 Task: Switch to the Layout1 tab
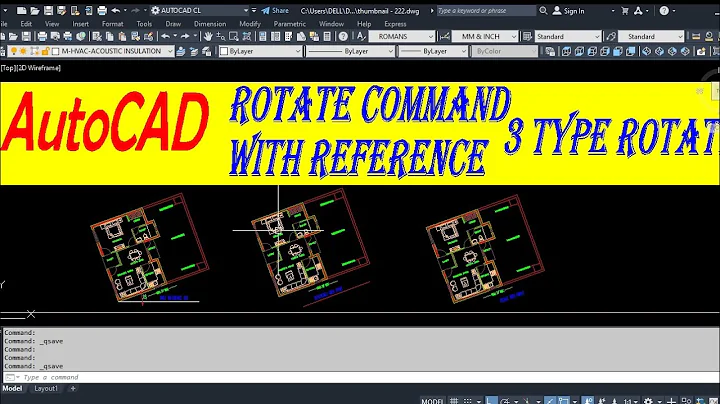click(46, 388)
